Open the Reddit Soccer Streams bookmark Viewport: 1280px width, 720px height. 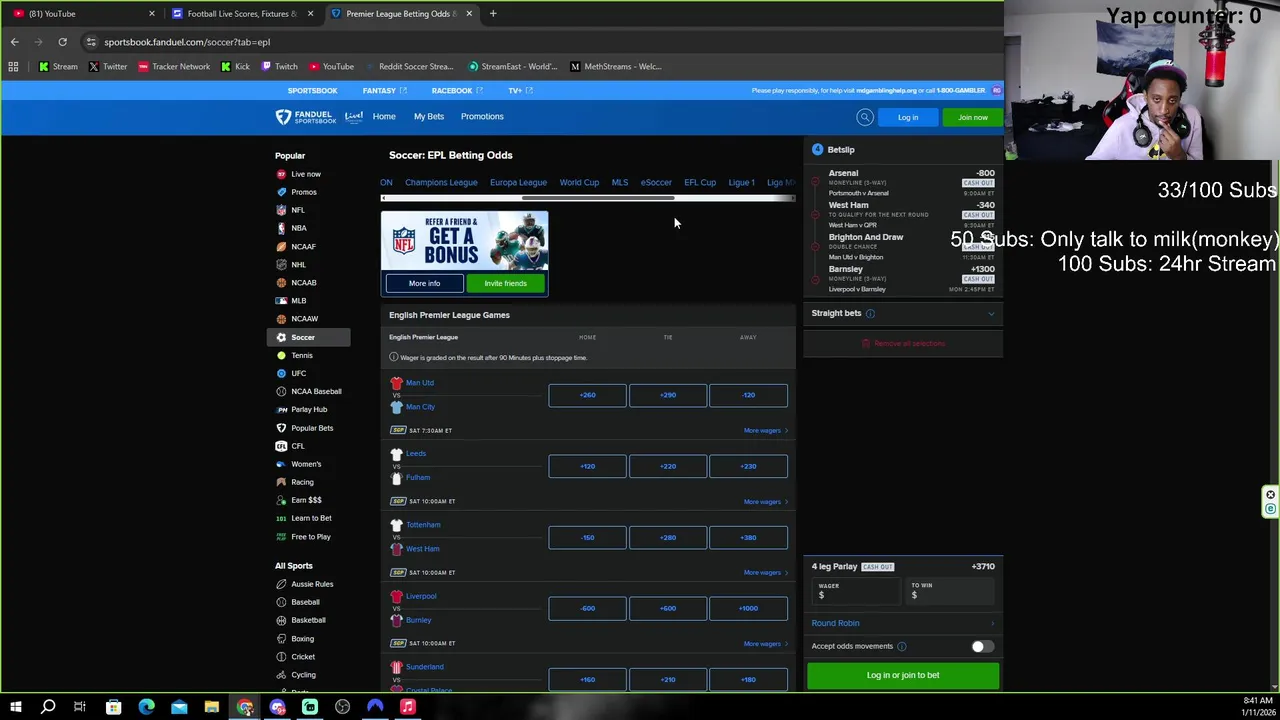coord(409,67)
